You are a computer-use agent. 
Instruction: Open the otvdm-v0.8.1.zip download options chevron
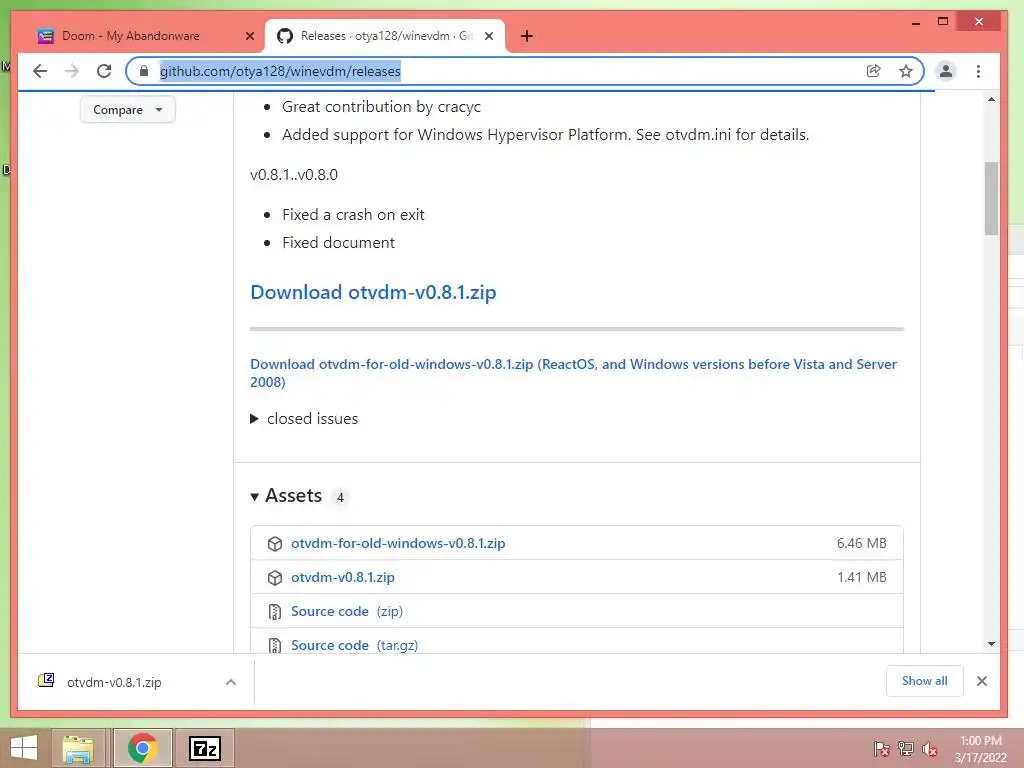pos(231,682)
